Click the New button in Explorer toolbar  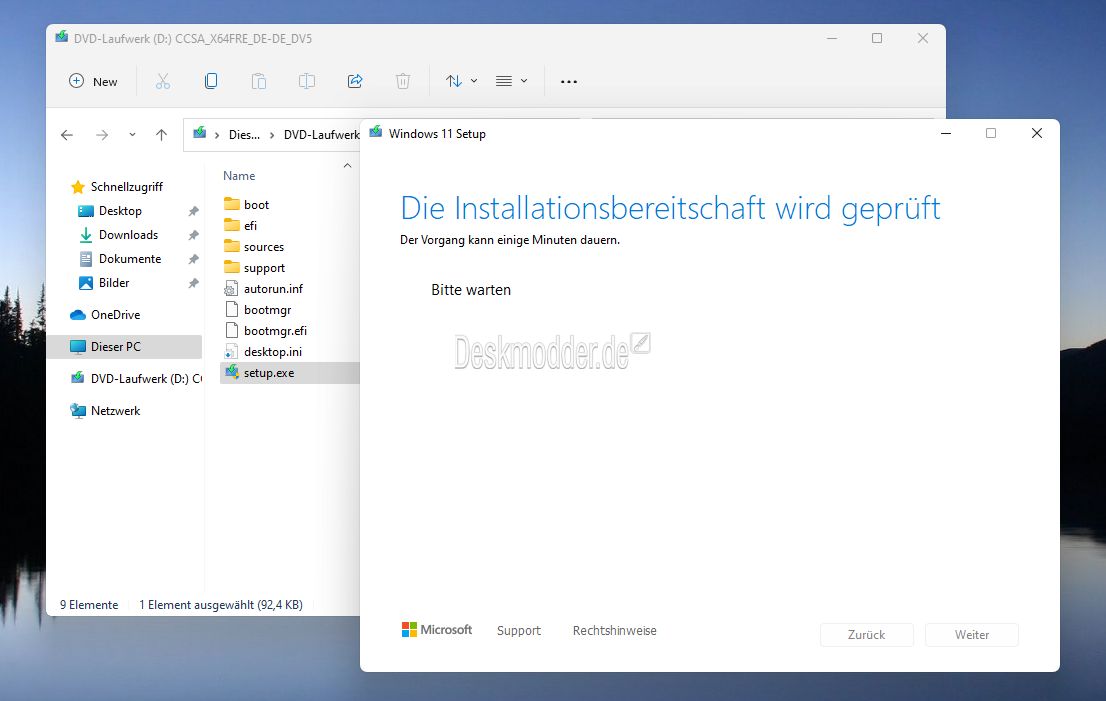pyautogui.click(x=93, y=81)
